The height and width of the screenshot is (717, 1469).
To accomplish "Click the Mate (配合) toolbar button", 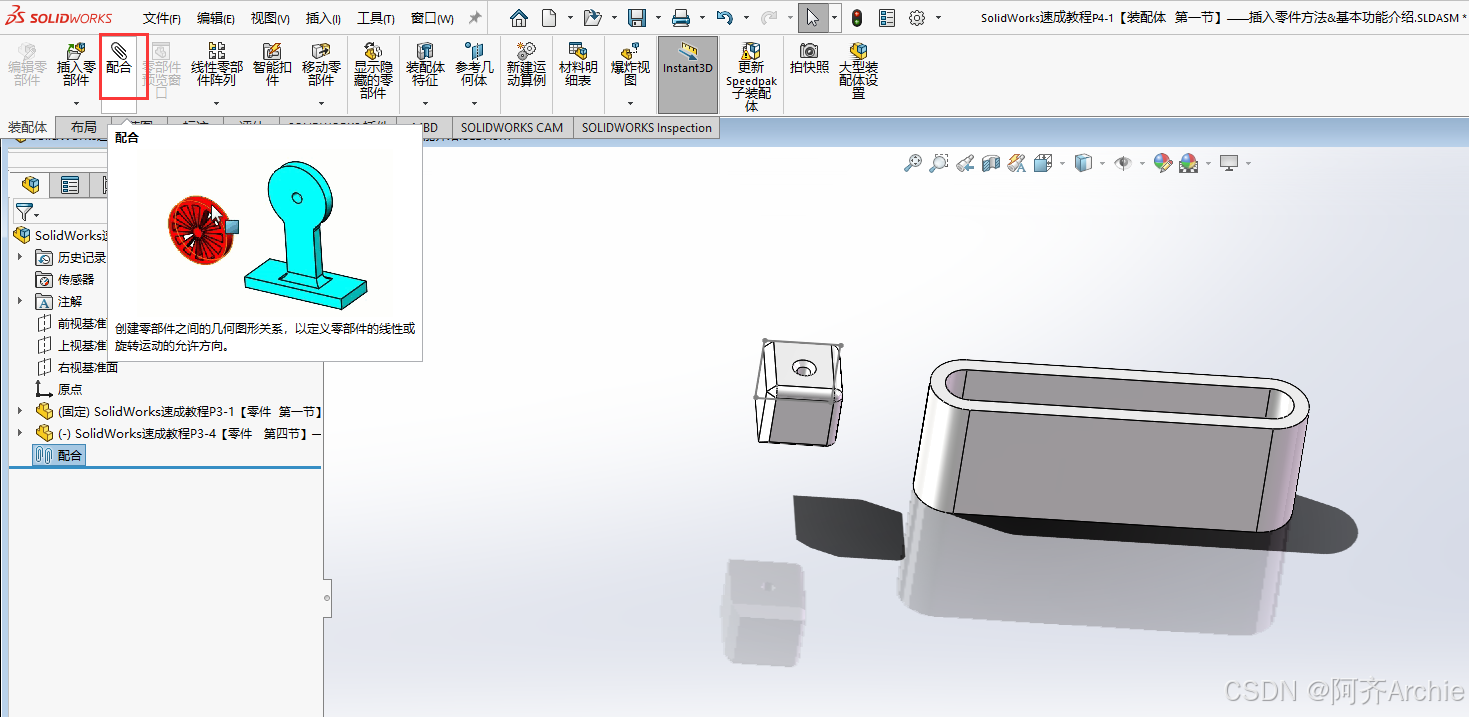I will (119, 61).
